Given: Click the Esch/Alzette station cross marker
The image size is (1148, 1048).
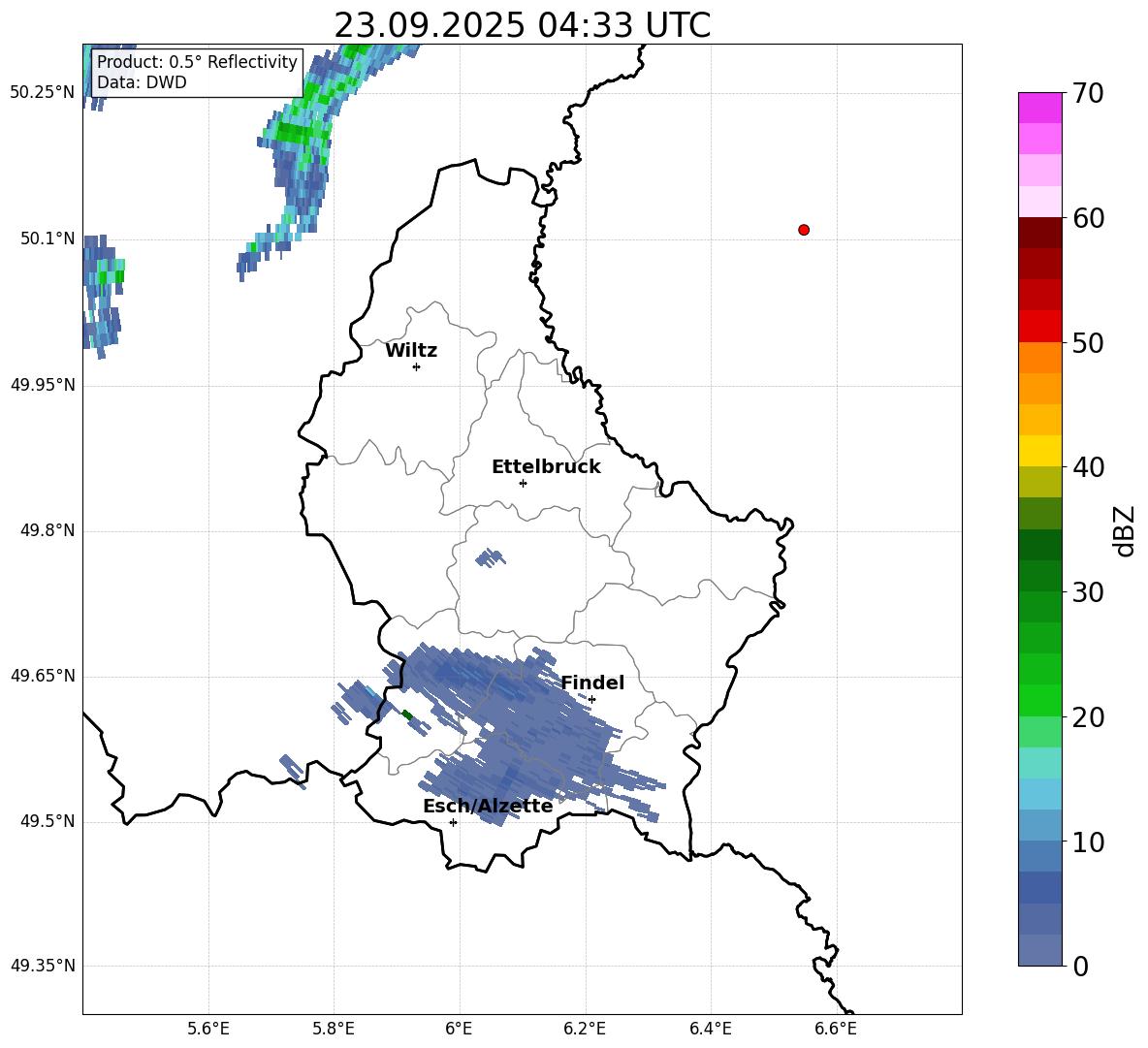Looking at the screenshot, I should pos(453,822).
